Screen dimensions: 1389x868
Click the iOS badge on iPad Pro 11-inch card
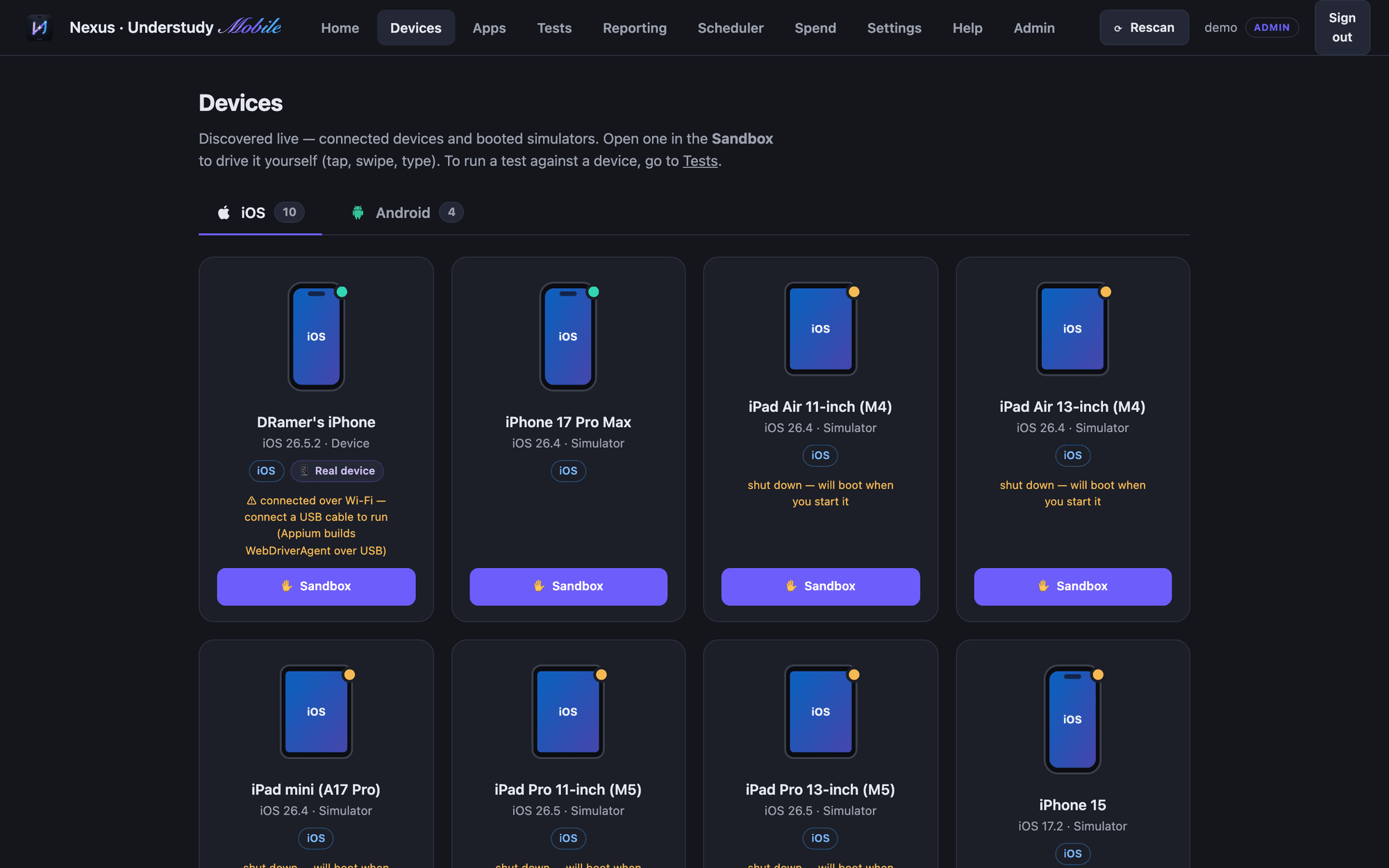pos(568,838)
